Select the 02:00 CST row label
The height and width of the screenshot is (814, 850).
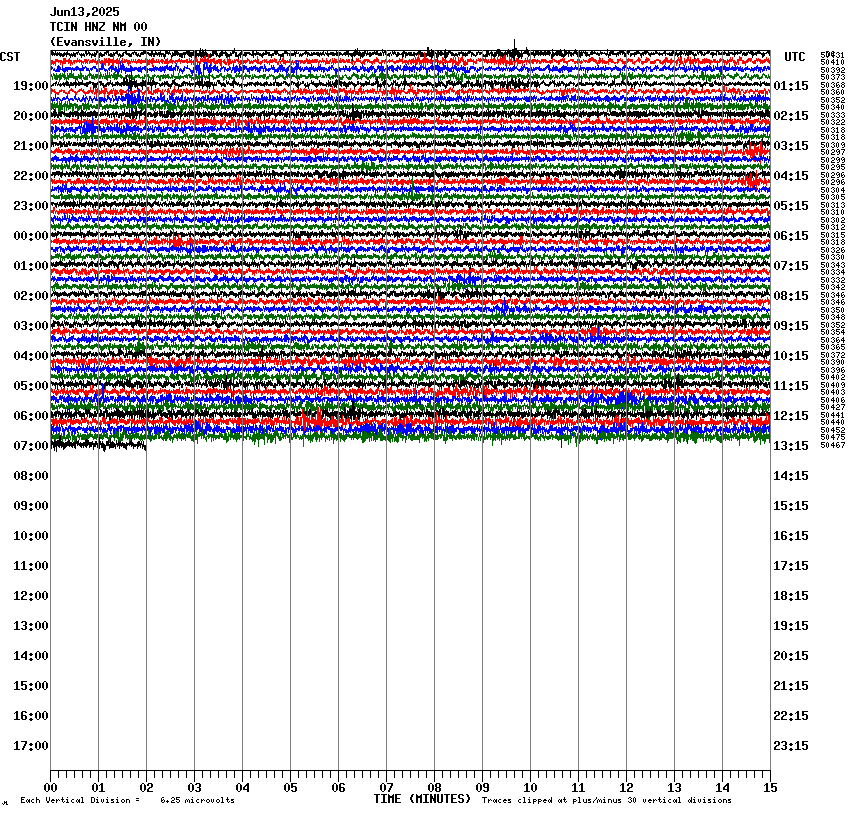31,296
